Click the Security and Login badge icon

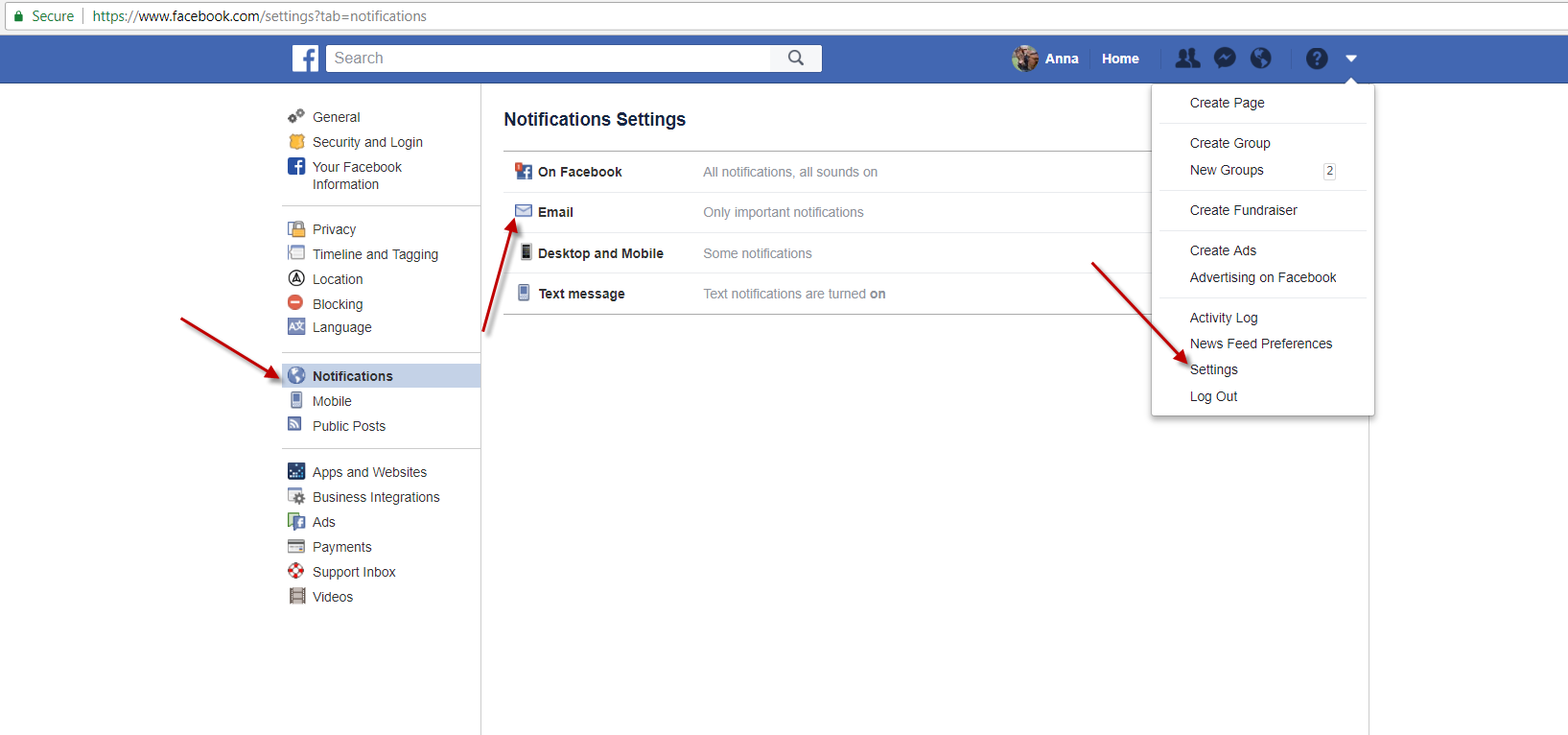click(x=296, y=142)
